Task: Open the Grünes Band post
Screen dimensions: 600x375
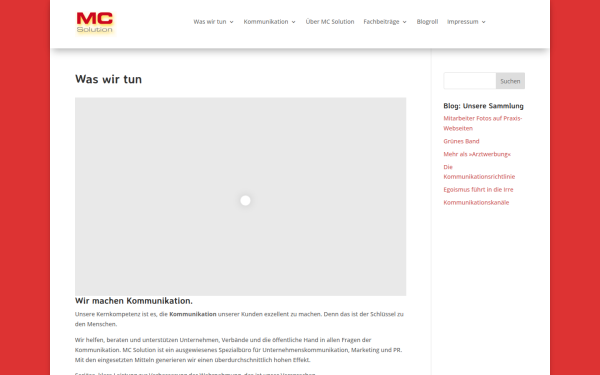Action: [461, 141]
